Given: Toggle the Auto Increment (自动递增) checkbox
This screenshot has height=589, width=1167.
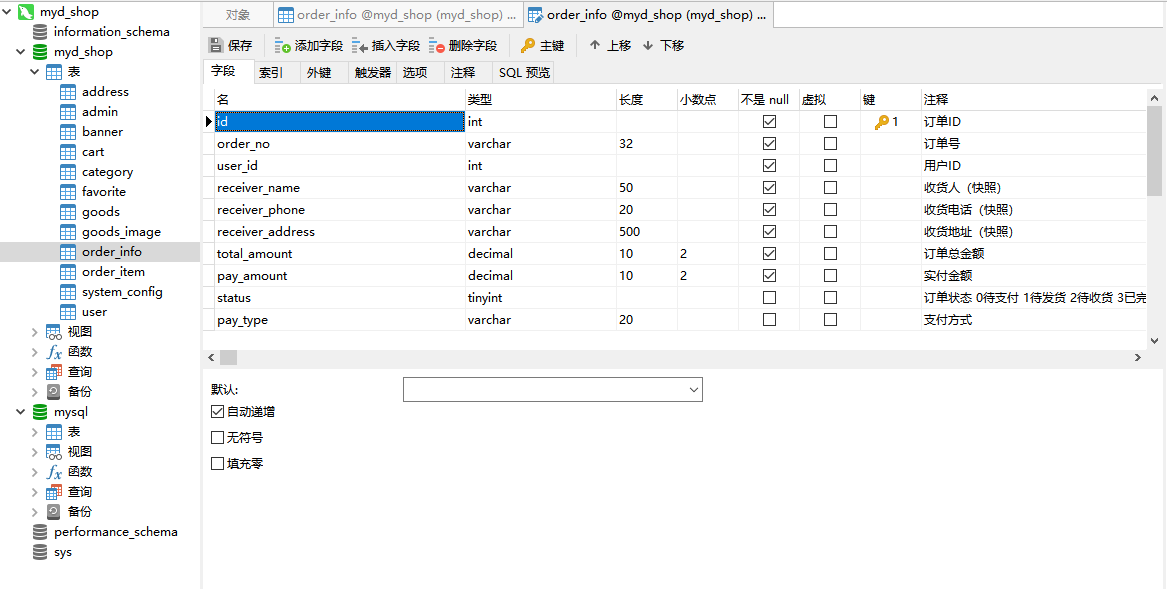Looking at the screenshot, I should [217, 411].
